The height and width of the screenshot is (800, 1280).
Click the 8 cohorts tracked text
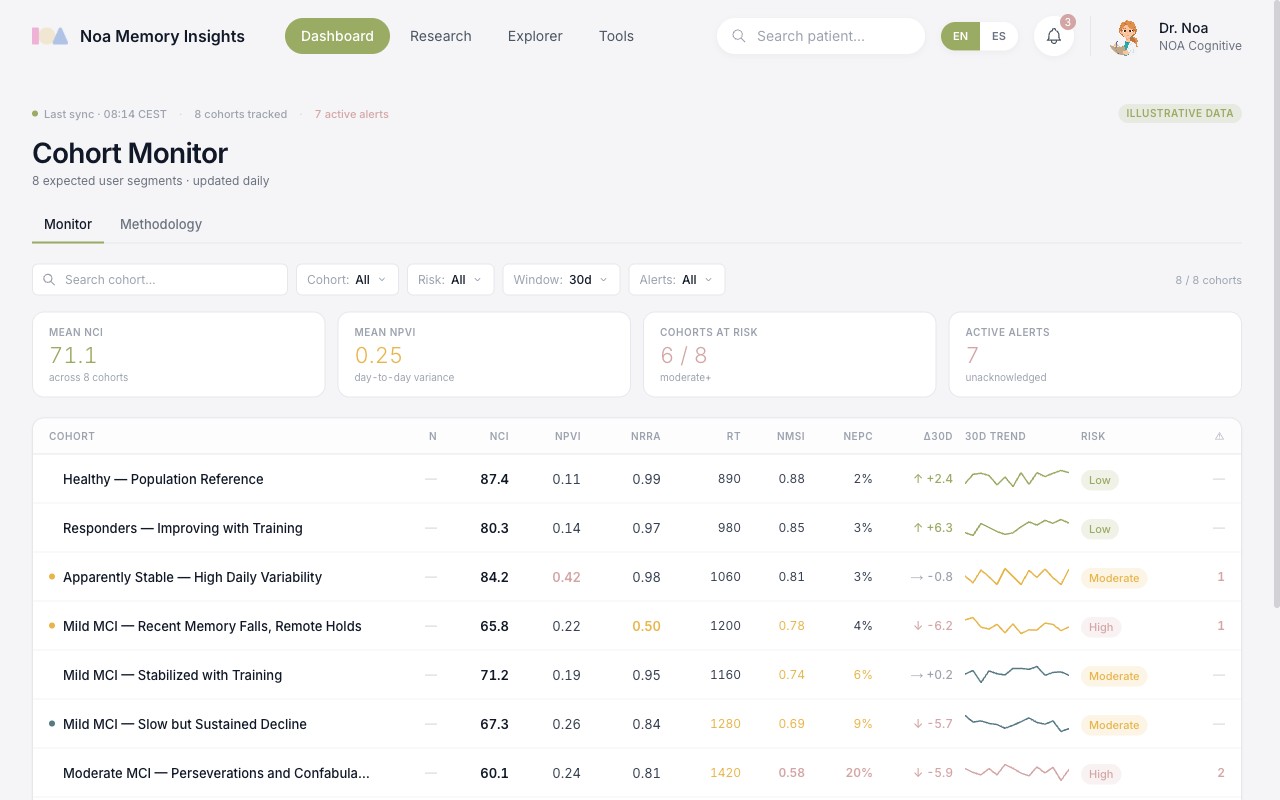tap(241, 114)
